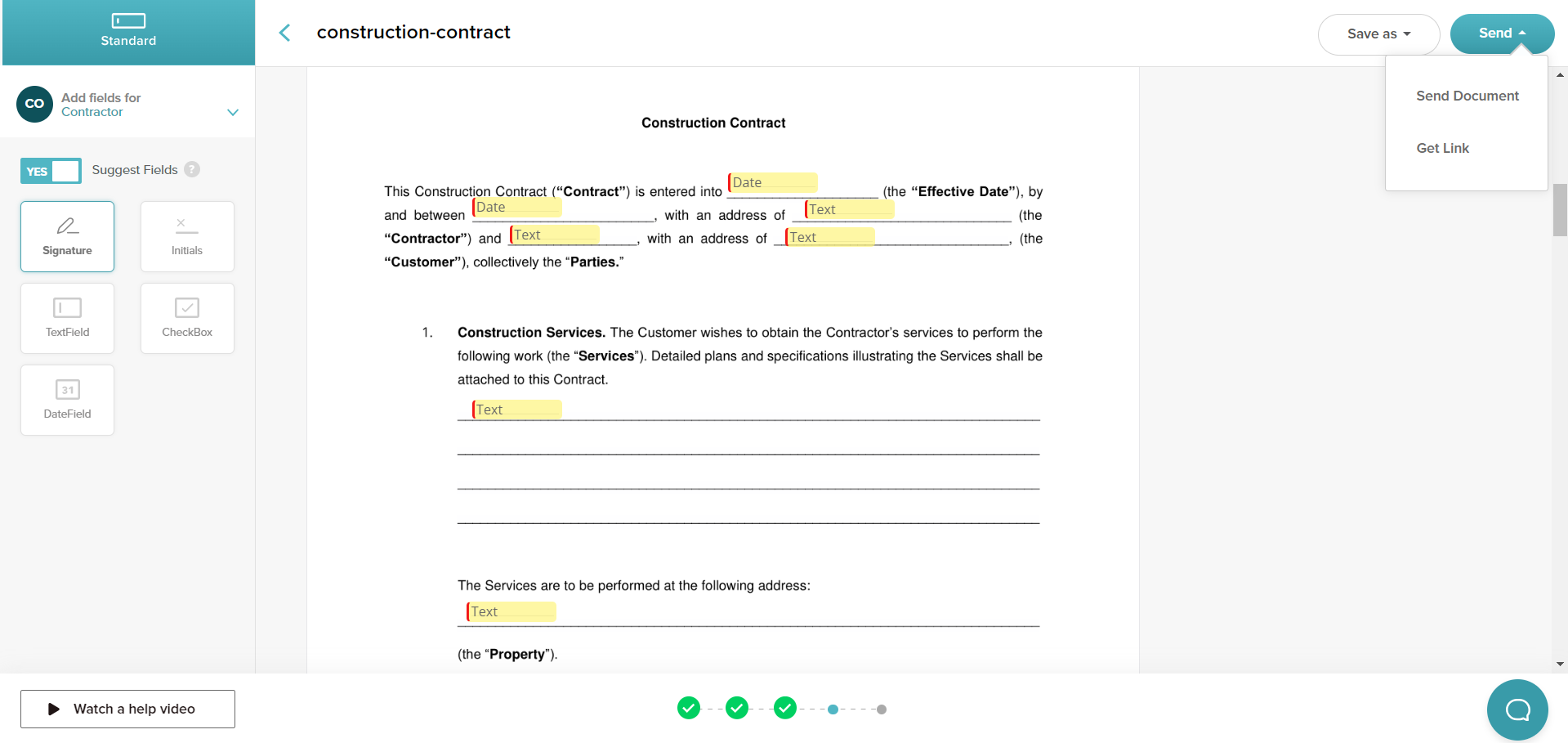This screenshot has height=743, width=1568.
Task: Pick the TextField tool
Action: [67, 318]
